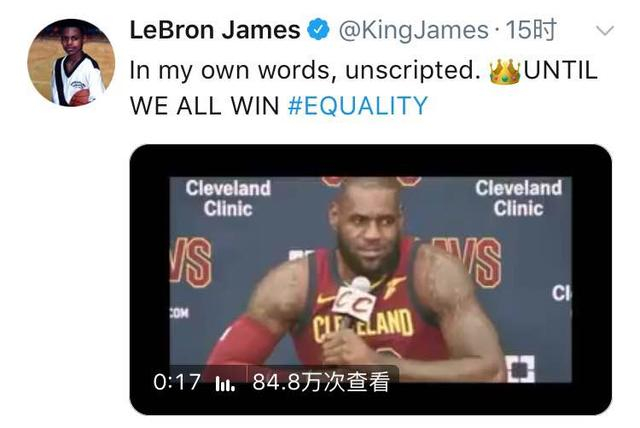Open the circular profile avatar photo
Image resolution: width=640 pixels, height=428 pixels.
click(x=71, y=62)
